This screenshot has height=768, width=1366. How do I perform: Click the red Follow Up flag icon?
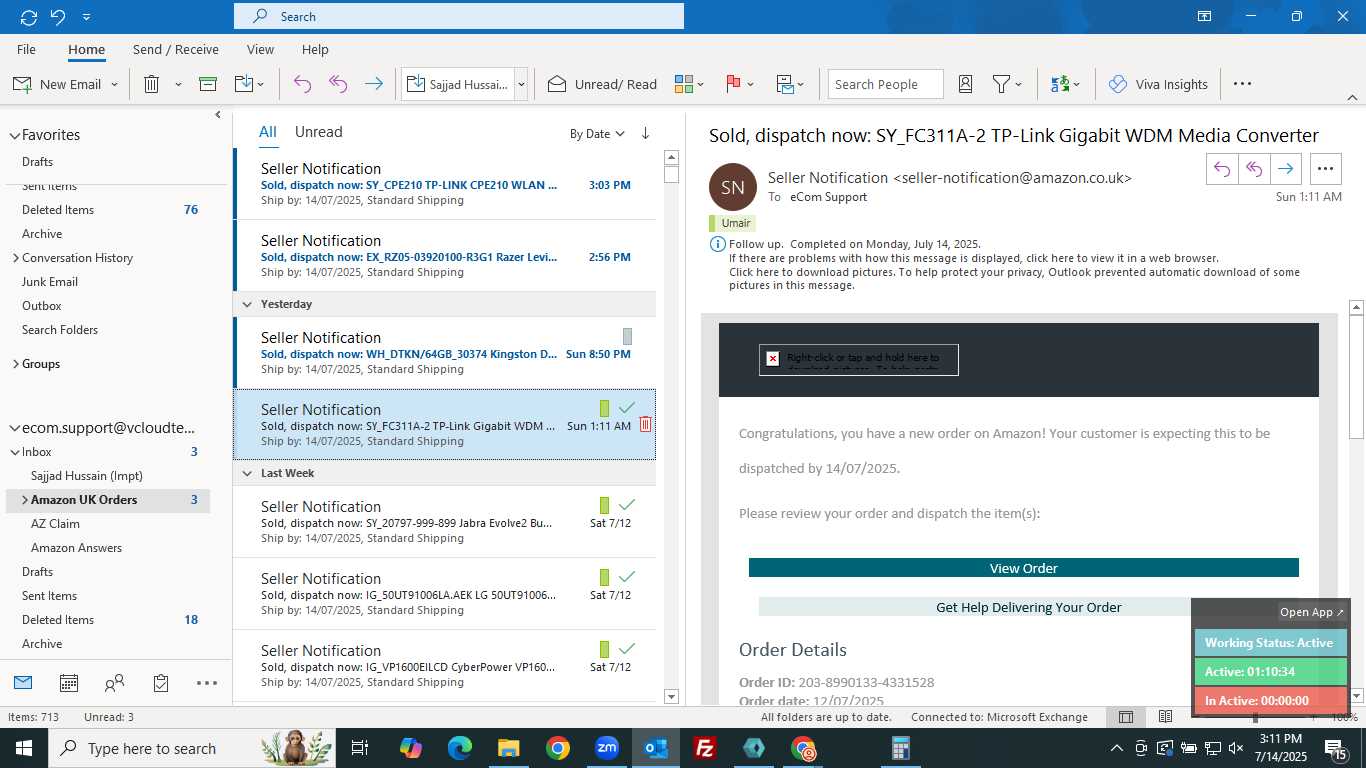coord(733,84)
